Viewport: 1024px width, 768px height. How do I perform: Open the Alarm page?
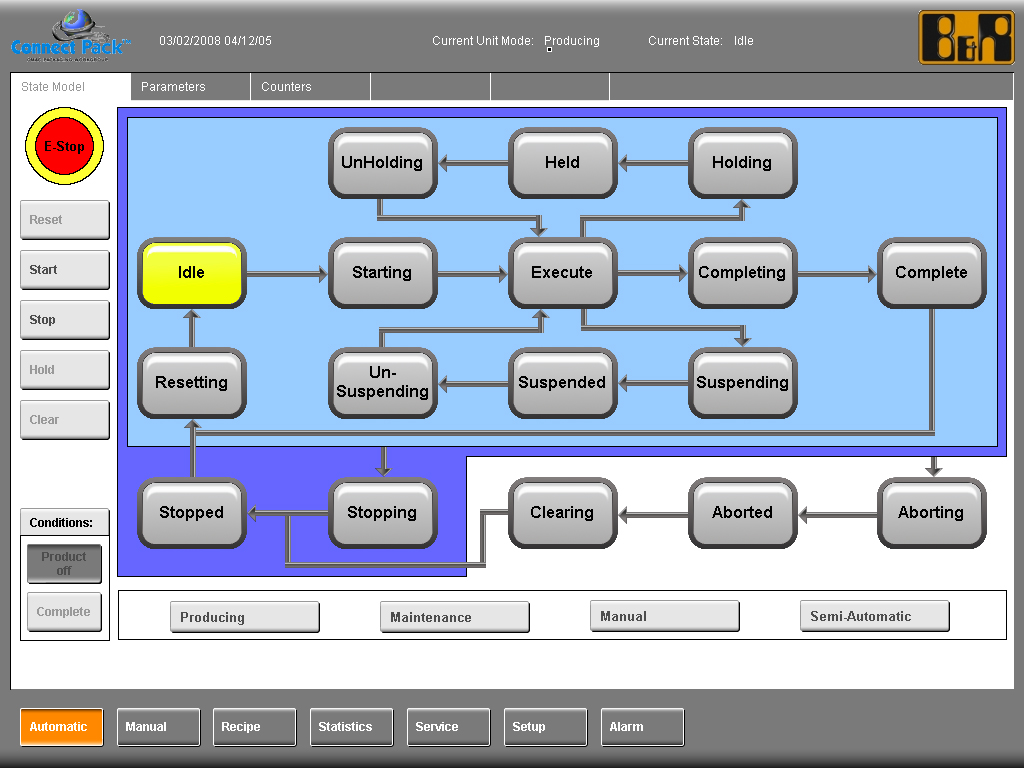642,727
